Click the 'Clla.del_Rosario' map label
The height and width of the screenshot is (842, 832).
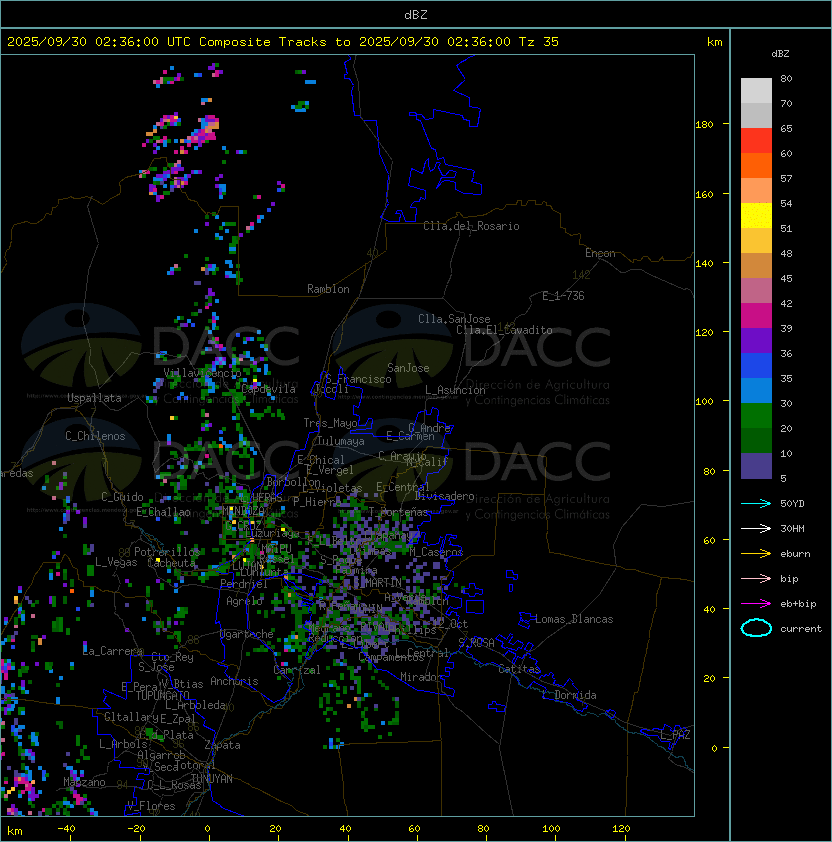[471, 226]
